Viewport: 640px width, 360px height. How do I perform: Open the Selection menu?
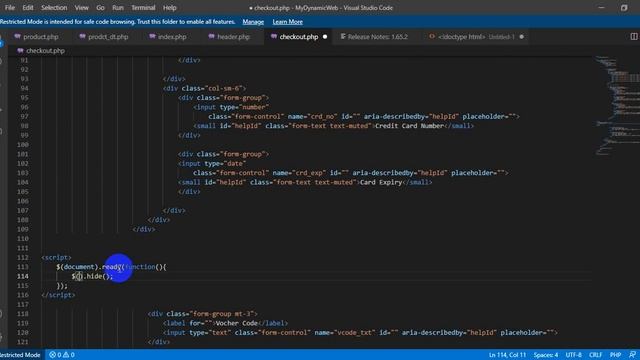[x=54, y=8]
